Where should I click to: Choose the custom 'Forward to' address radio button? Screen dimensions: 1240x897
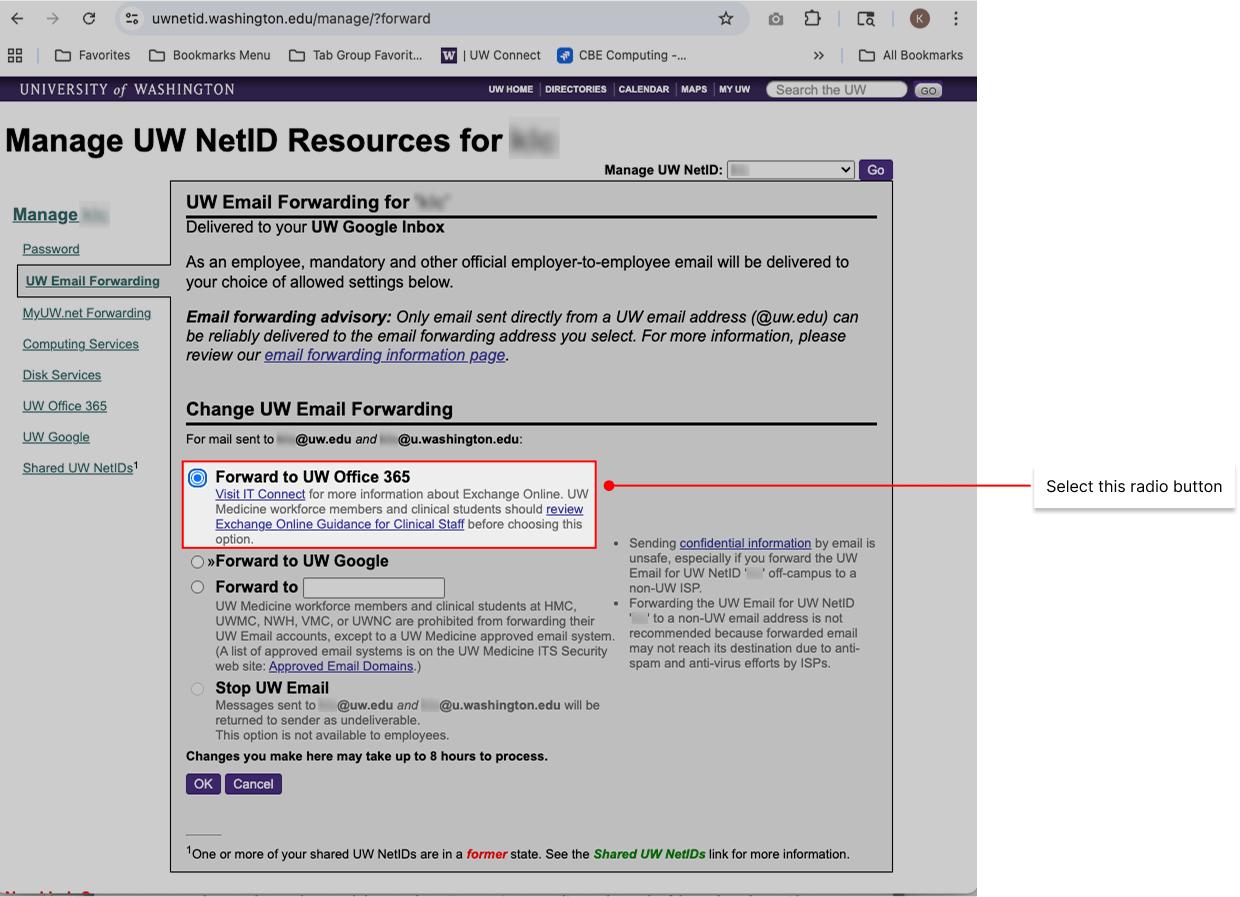tap(198, 587)
